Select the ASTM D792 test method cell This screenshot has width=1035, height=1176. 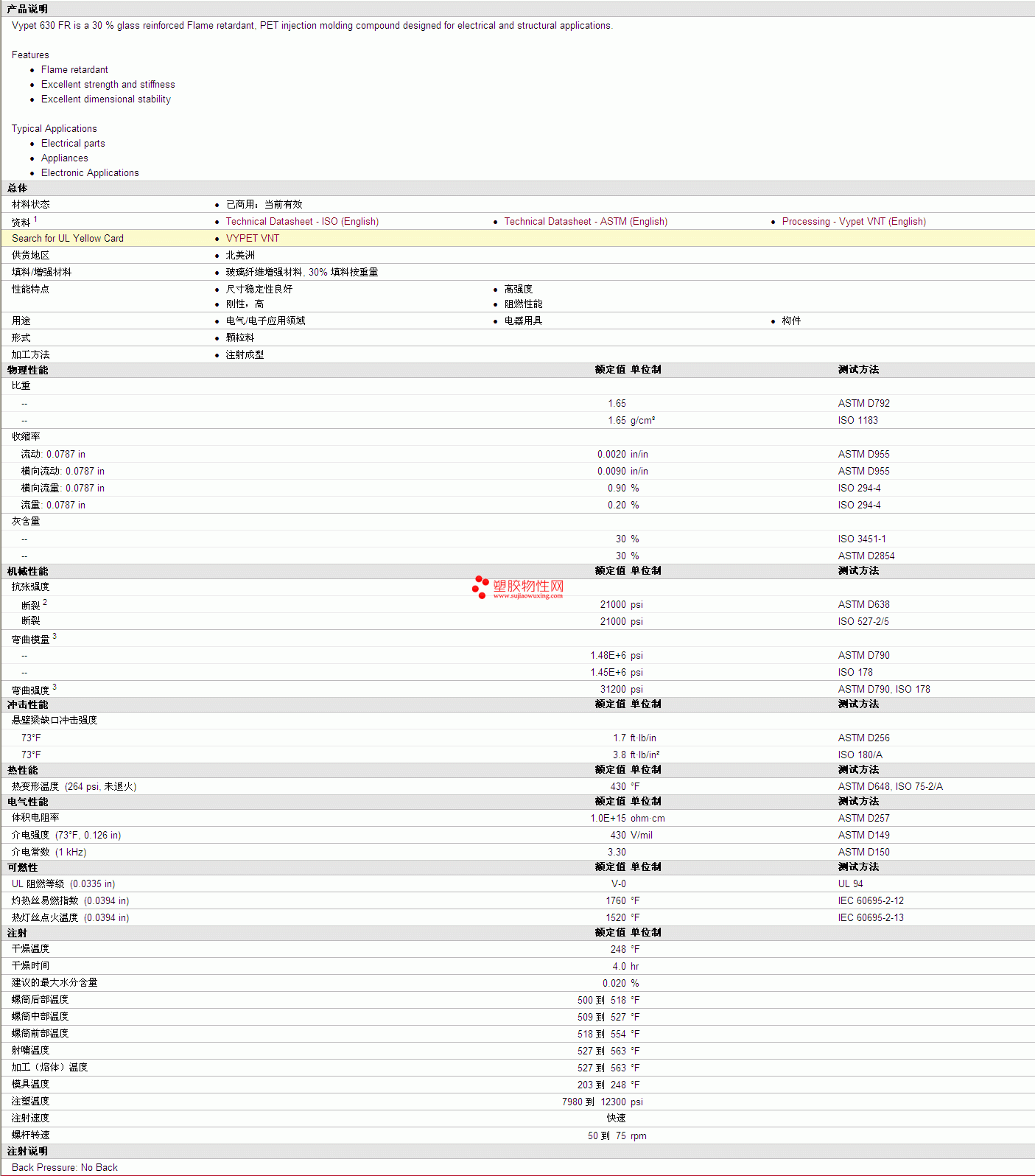point(863,403)
